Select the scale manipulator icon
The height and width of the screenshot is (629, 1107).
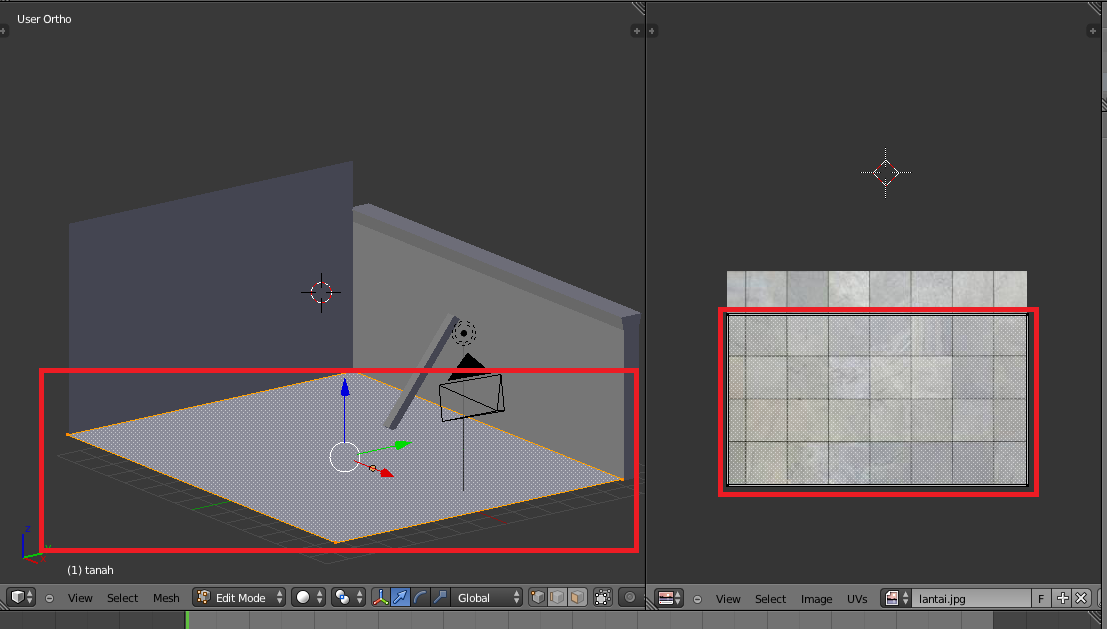[440, 597]
